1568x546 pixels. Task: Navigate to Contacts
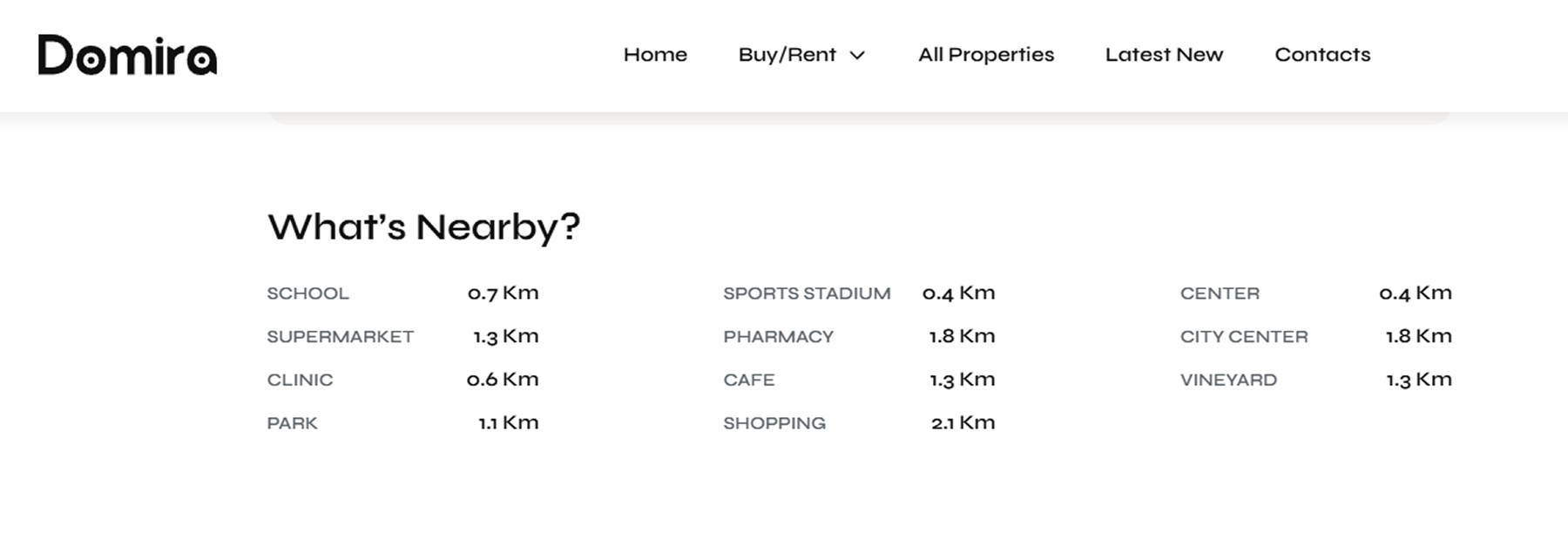1322,55
